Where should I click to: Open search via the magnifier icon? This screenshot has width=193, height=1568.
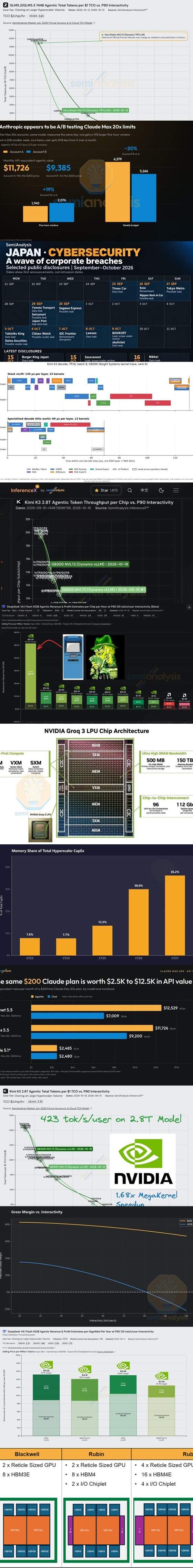[x=129, y=490]
